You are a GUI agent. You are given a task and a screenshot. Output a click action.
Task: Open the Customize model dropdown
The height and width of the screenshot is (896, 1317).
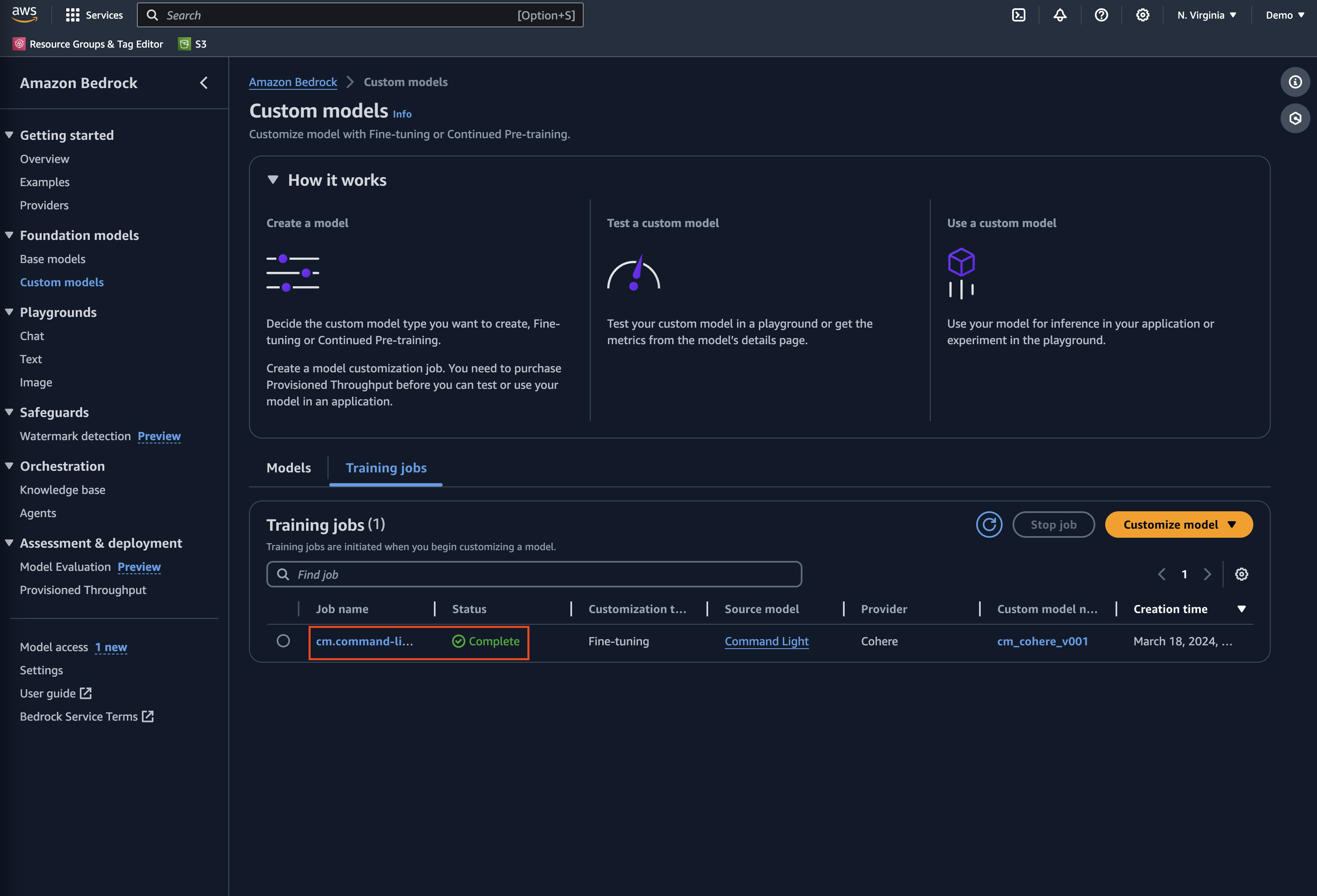pos(1179,524)
